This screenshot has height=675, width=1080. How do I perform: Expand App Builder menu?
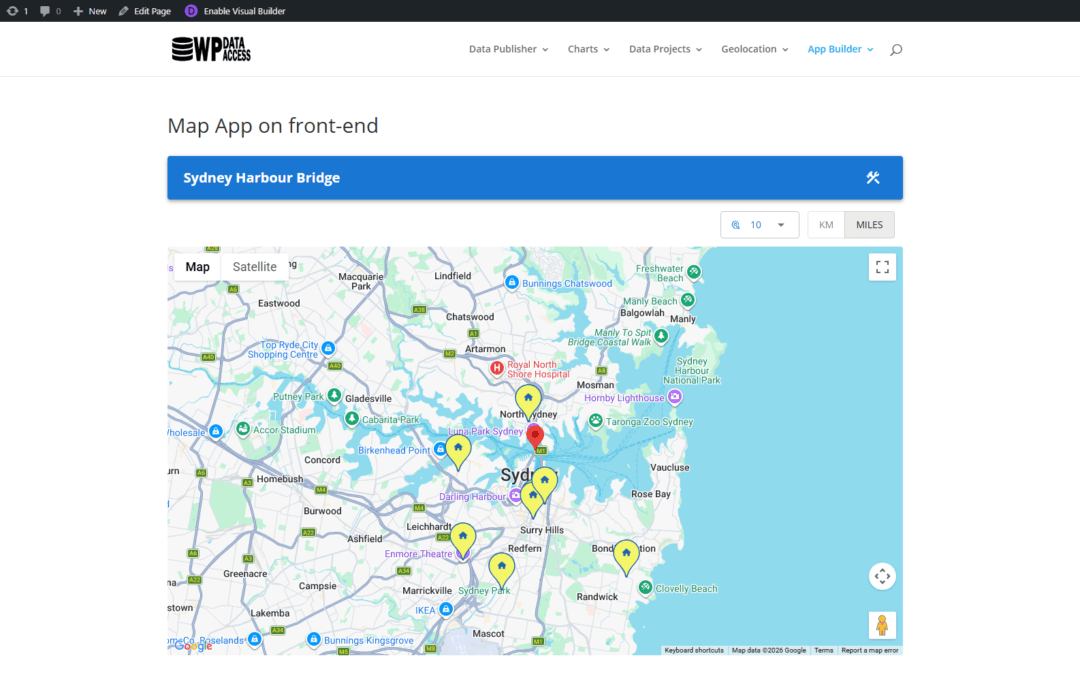[x=840, y=49]
